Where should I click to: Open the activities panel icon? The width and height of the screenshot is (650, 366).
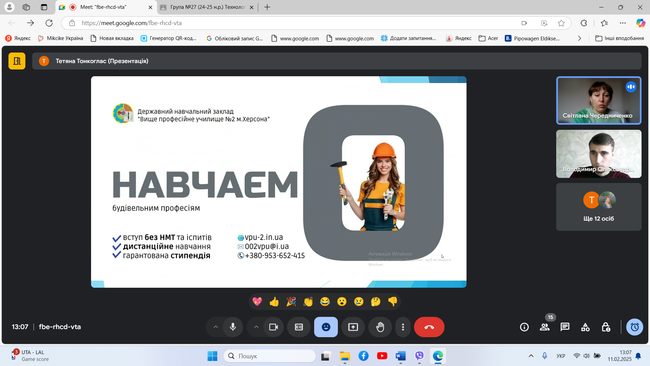585,327
